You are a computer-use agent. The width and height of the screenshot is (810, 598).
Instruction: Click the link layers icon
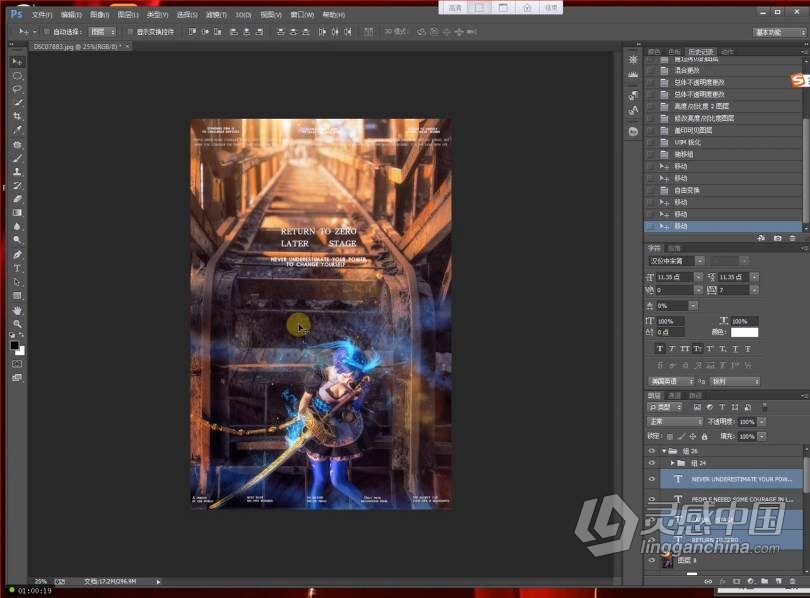pyautogui.click(x=708, y=581)
